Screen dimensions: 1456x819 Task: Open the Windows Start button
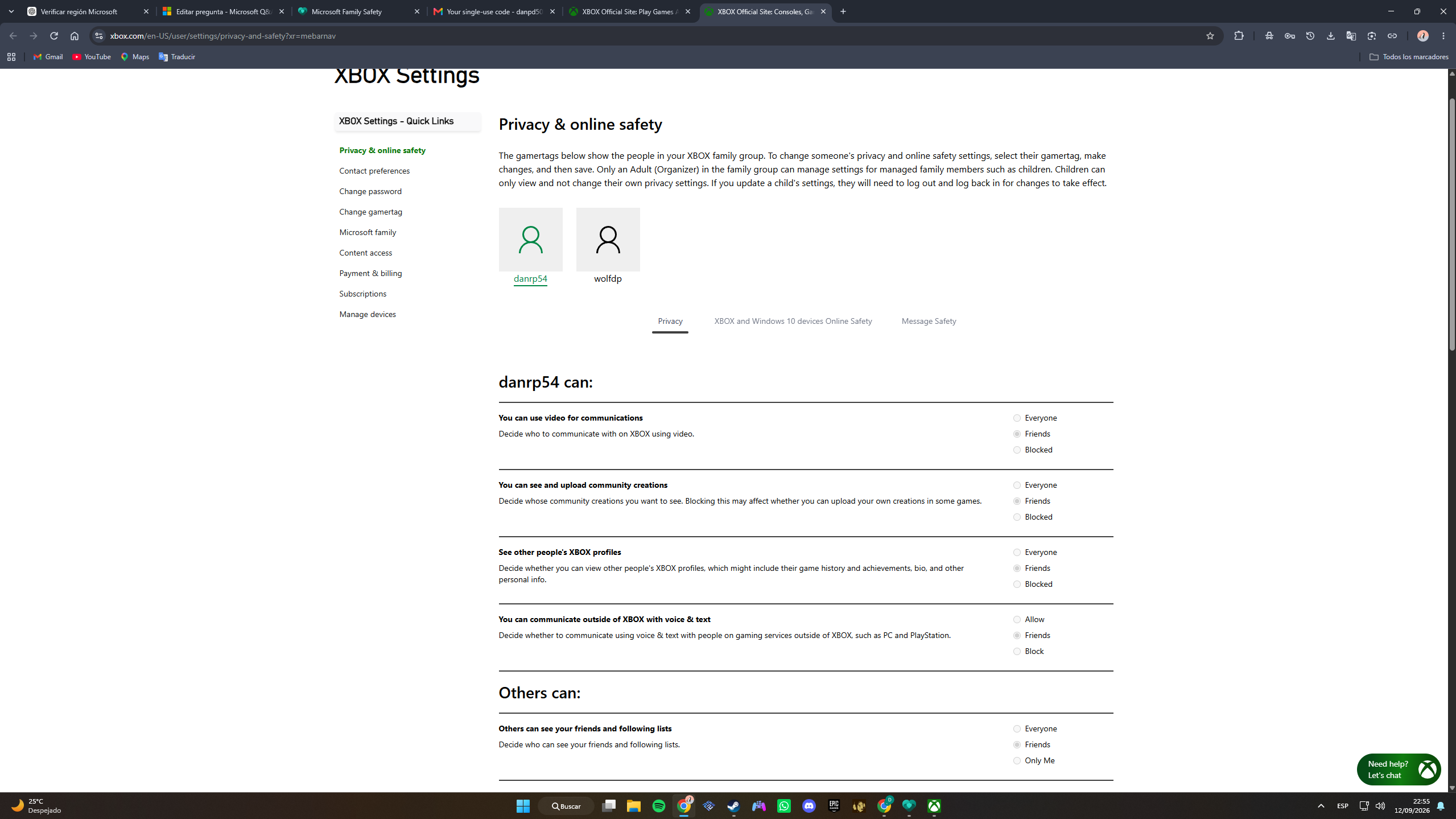[523, 806]
